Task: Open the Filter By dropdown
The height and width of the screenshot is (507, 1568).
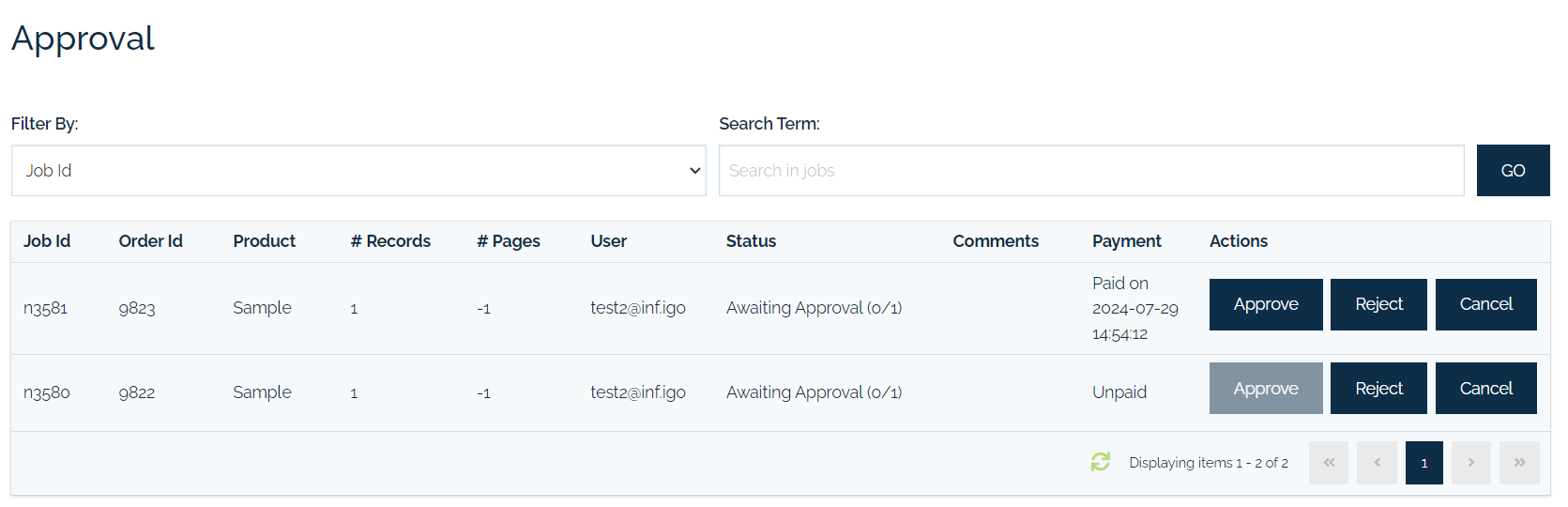Action: (358, 171)
